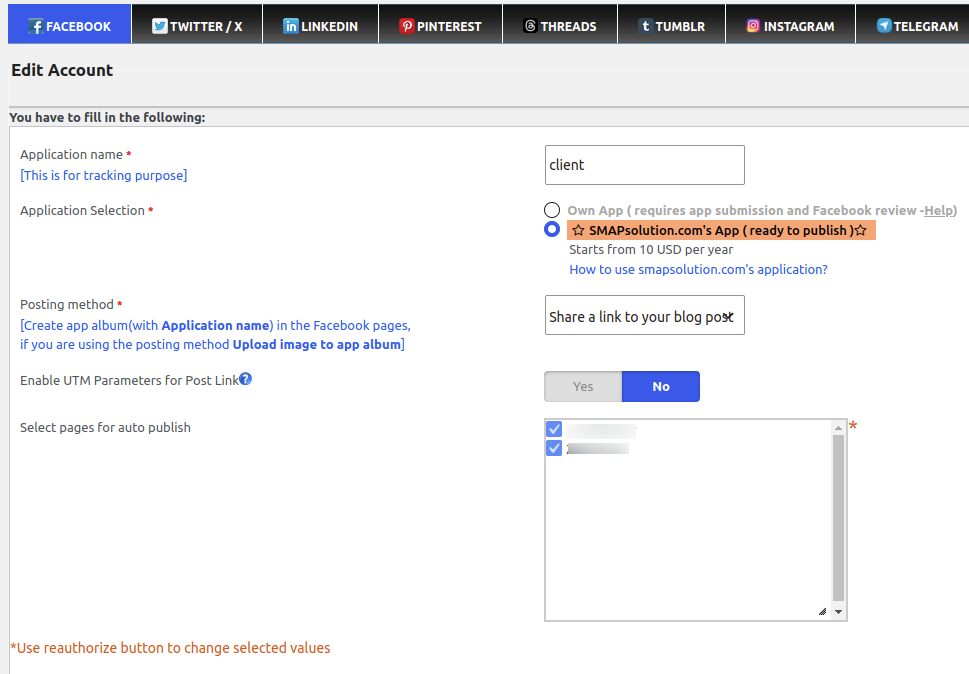Click the star icon after ready to publish
The height and width of the screenshot is (674, 969).
[860, 230]
